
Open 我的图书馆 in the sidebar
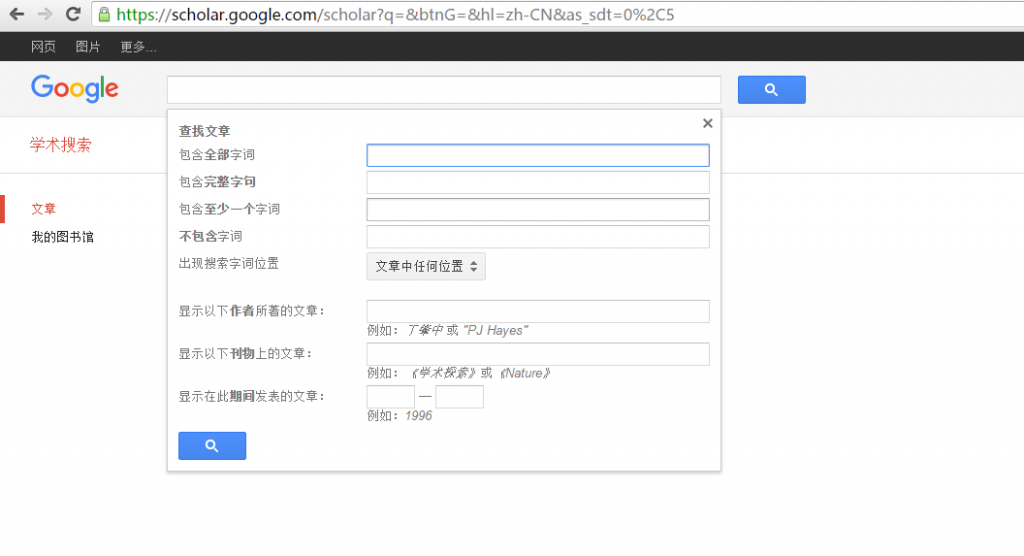click(x=63, y=237)
